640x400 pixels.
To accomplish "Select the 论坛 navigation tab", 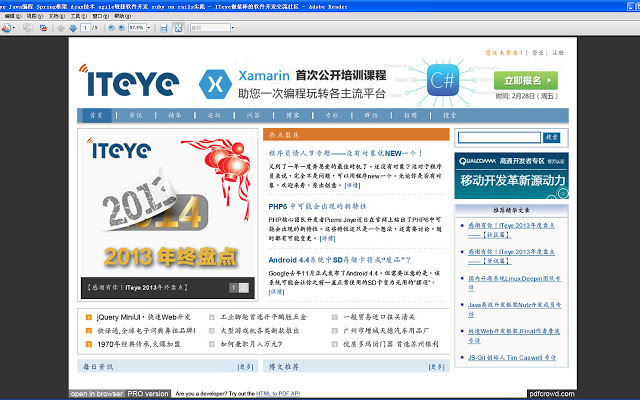I will click(214, 116).
